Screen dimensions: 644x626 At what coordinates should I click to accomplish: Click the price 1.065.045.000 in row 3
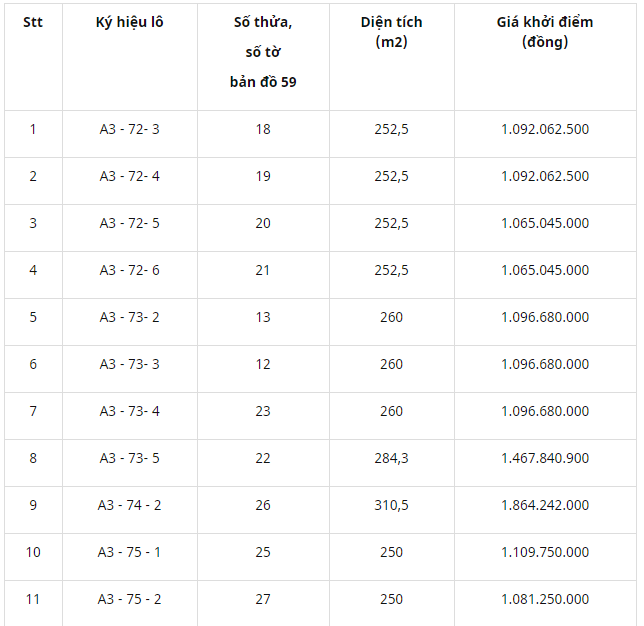pyautogui.click(x=545, y=223)
